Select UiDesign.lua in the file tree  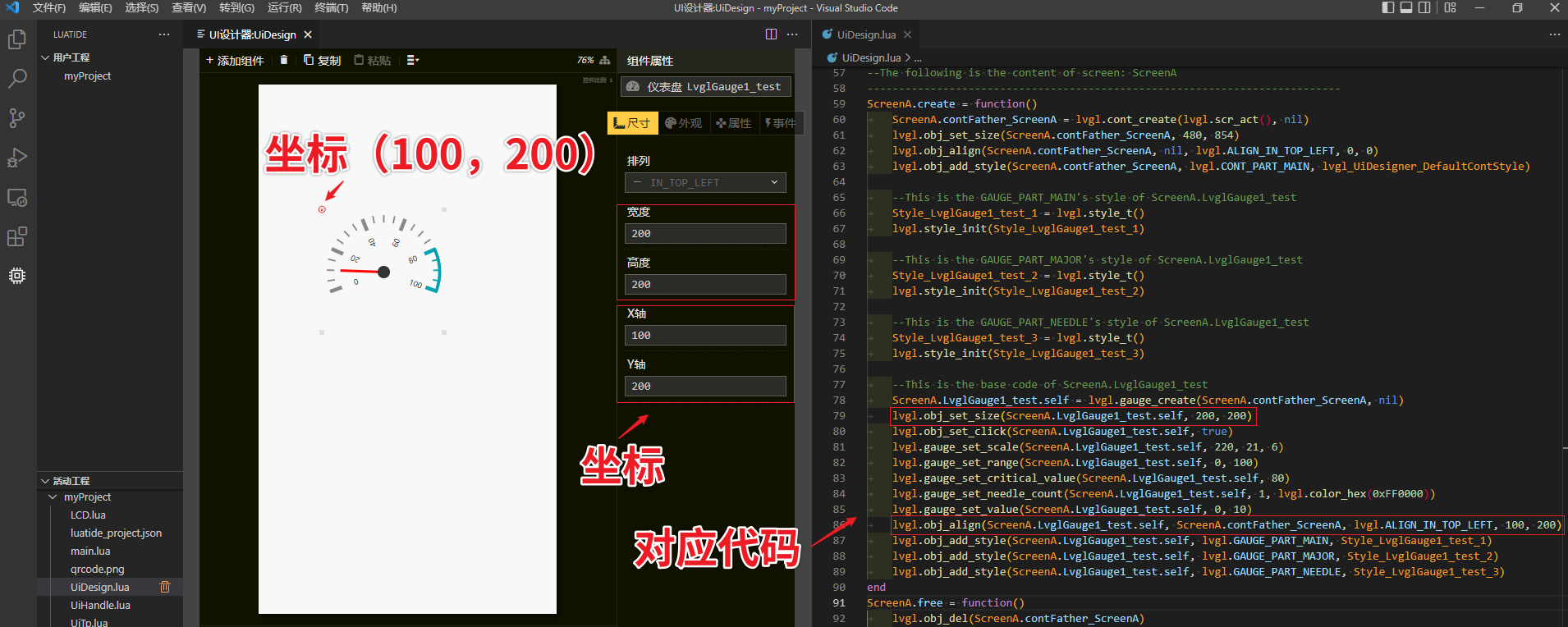99,587
